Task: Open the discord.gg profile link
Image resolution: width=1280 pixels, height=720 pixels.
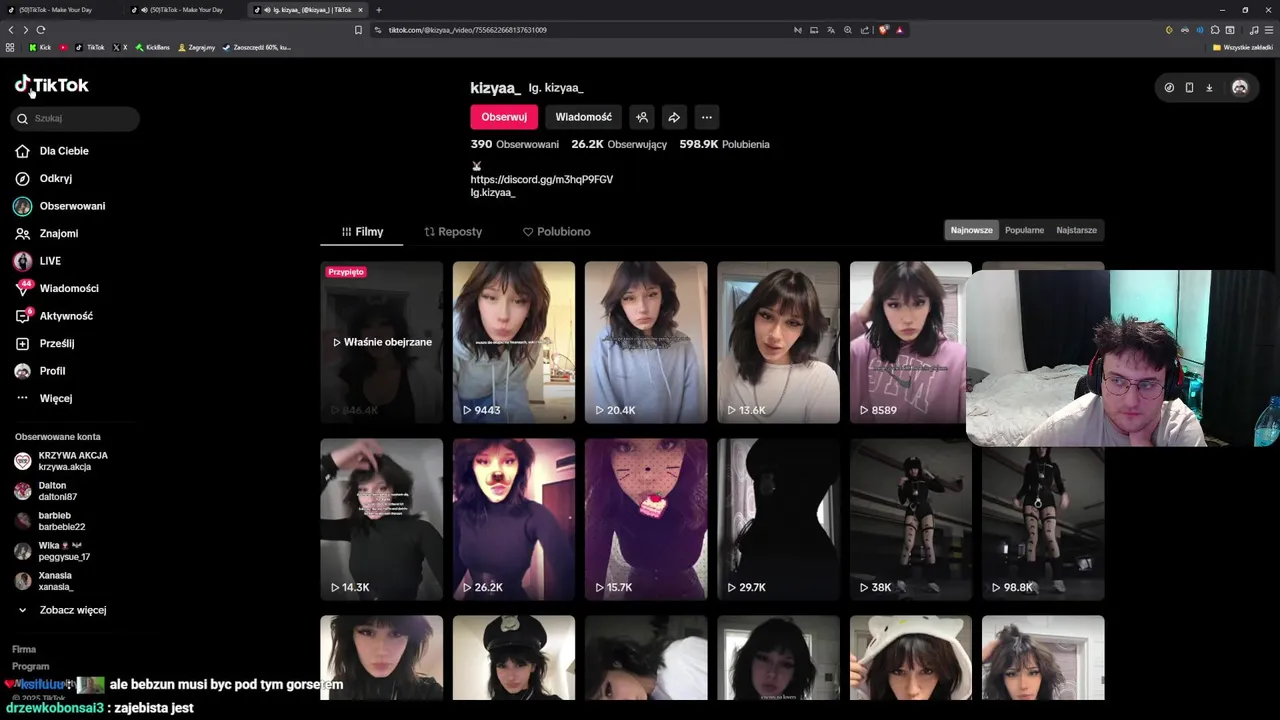Action: [542, 180]
